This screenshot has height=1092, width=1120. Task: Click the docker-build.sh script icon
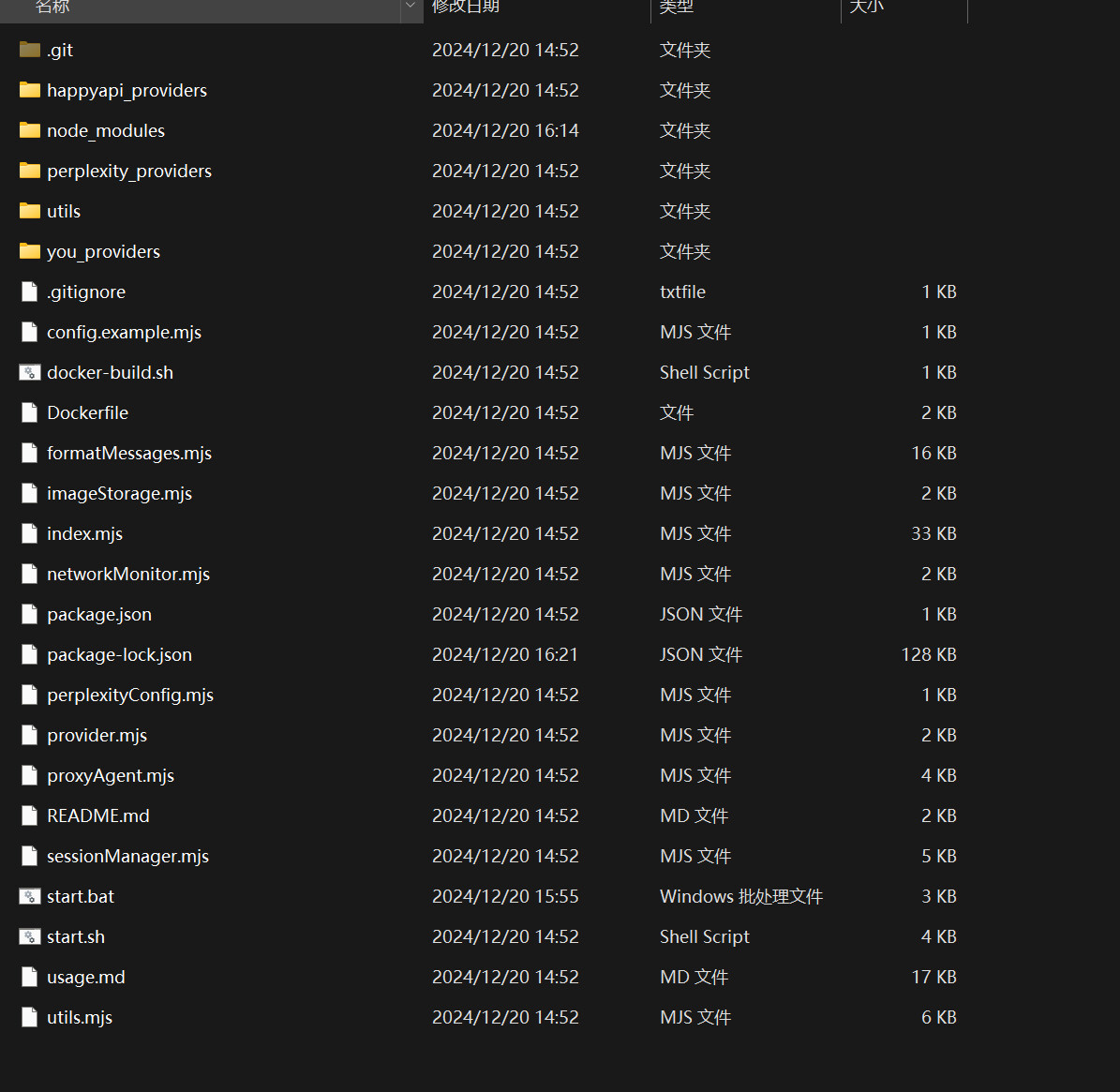(x=30, y=372)
